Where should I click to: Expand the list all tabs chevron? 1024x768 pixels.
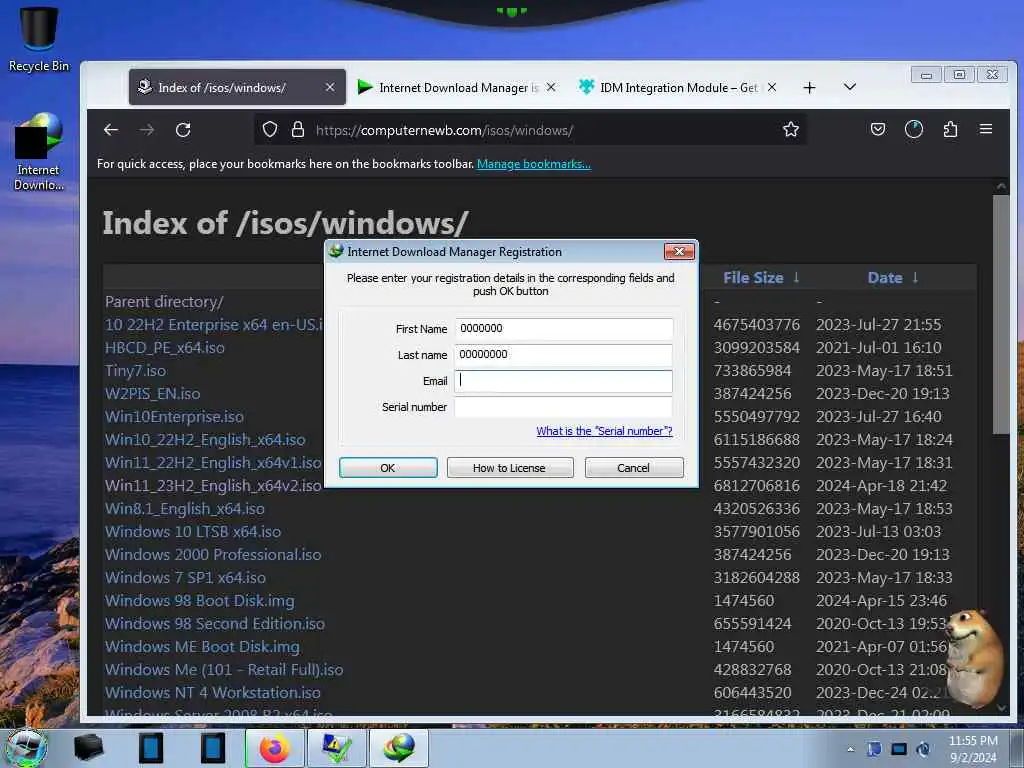[850, 87]
